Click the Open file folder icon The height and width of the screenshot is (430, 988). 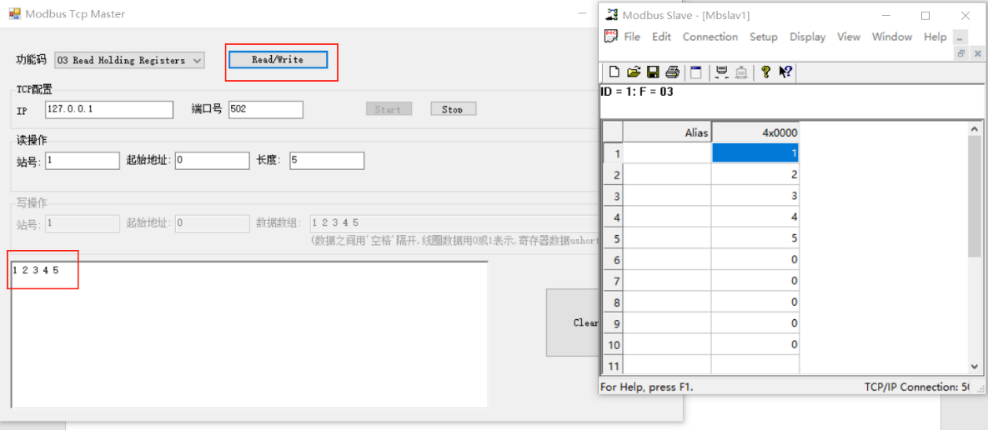coord(633,72)
